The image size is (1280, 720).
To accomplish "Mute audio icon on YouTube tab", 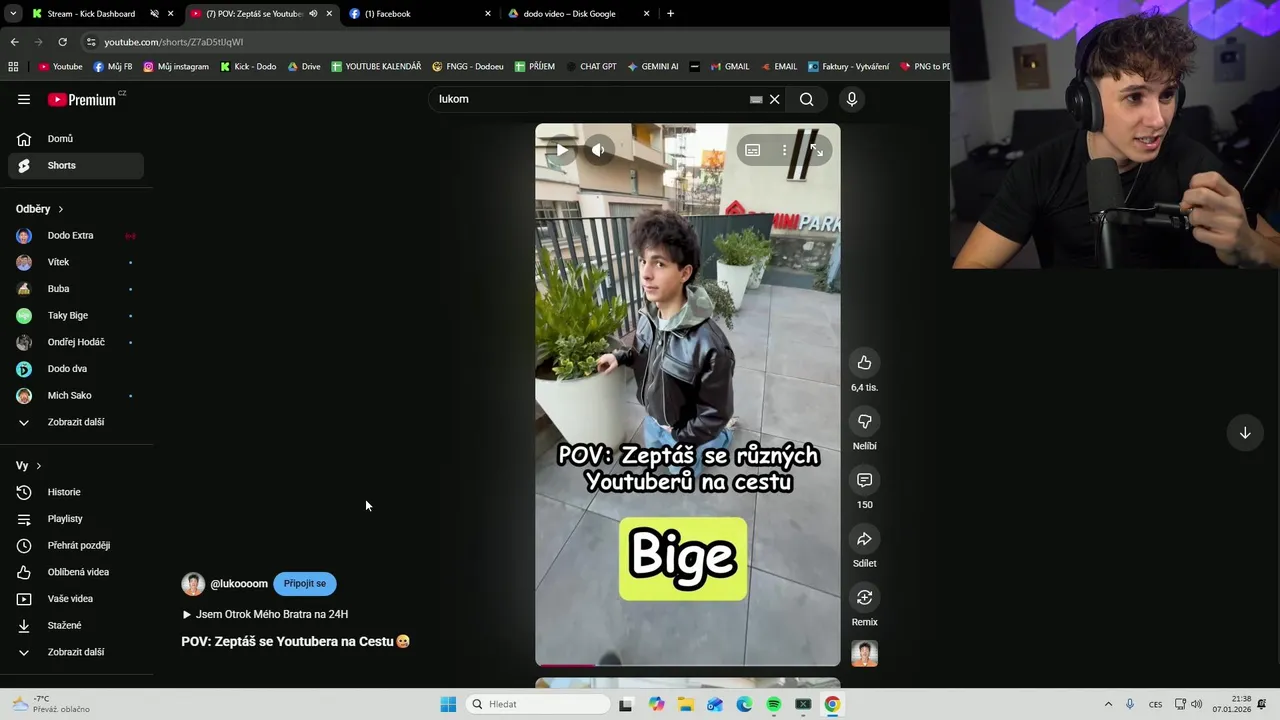I will coord(313,14).
